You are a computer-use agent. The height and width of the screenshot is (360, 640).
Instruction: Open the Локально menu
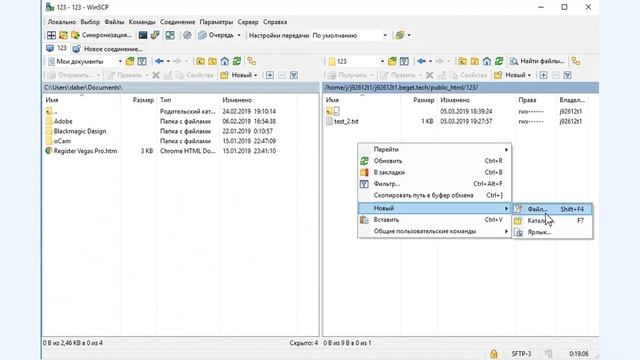click(x=62, y=22)
